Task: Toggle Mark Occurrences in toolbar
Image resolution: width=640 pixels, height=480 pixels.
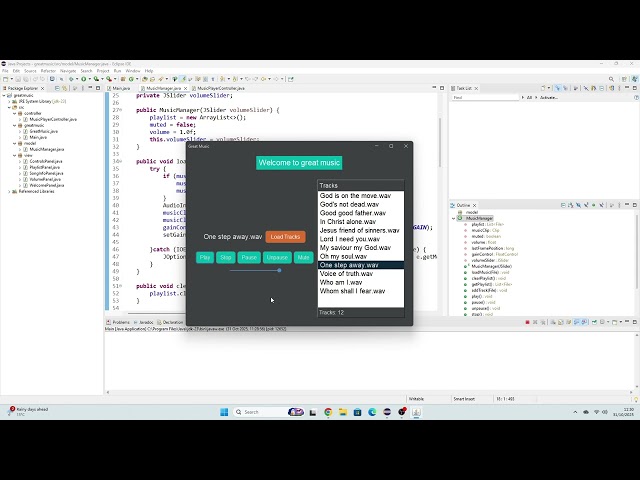Action: [x=183, y=79]
